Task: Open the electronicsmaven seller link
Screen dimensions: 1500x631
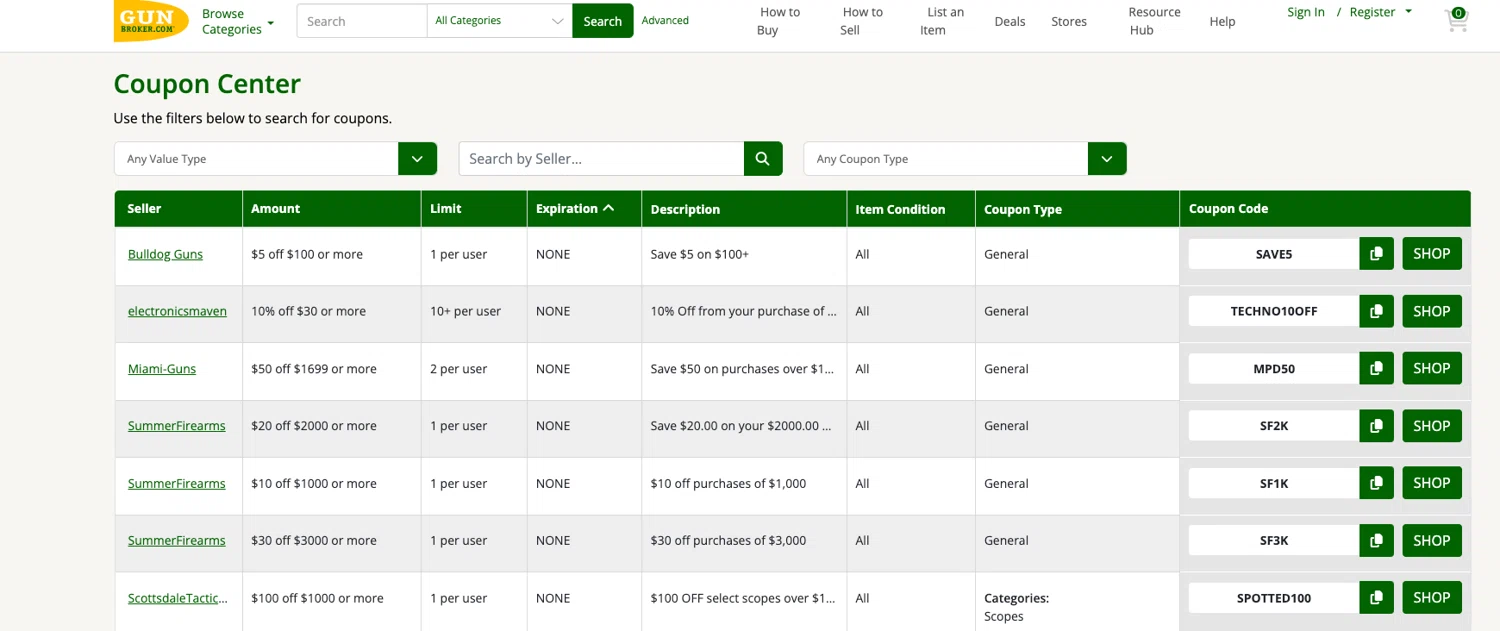Action: (177, 311)
